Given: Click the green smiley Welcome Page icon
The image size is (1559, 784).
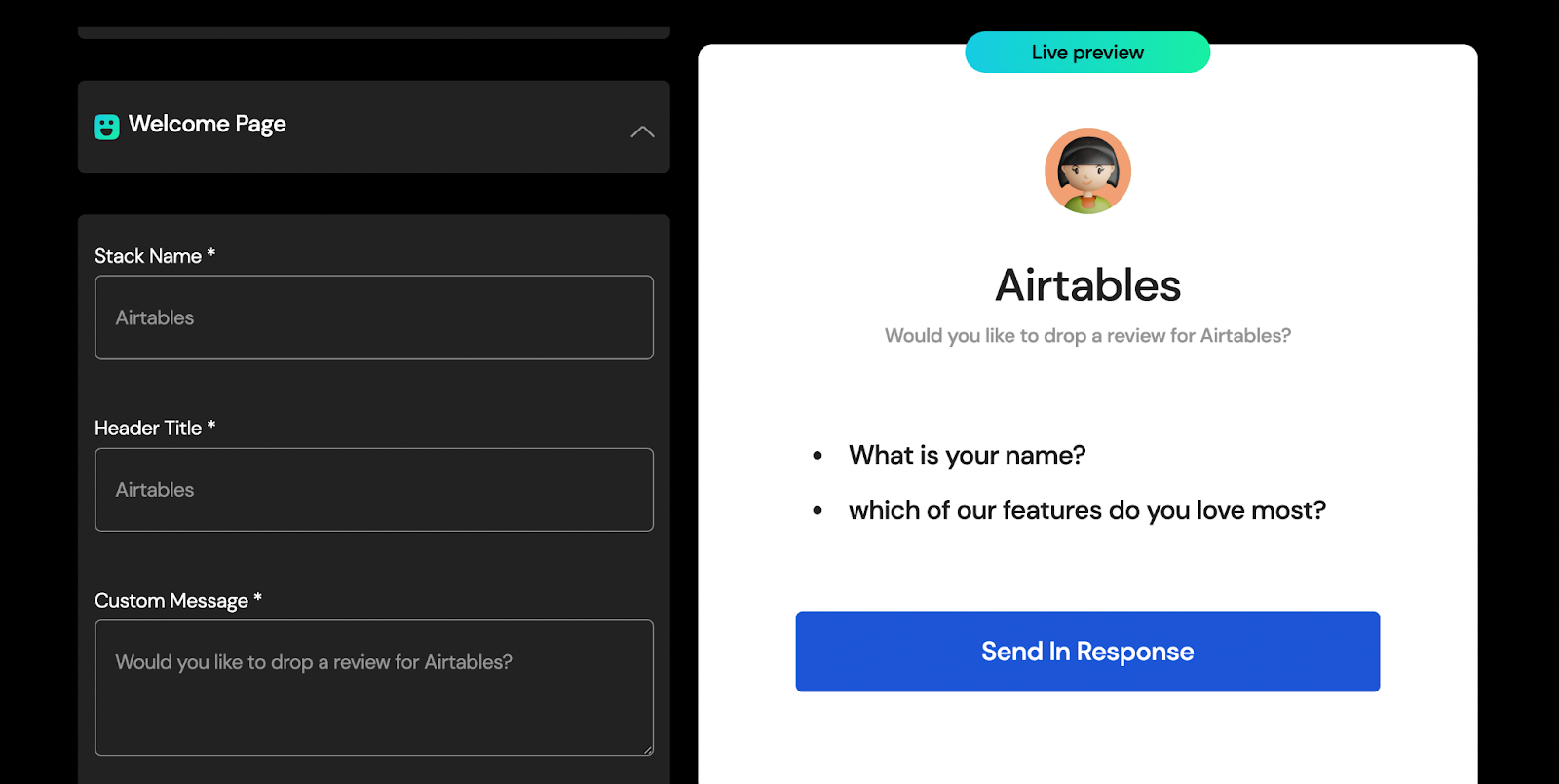Looking at the screenshot, I should point(106,127).
